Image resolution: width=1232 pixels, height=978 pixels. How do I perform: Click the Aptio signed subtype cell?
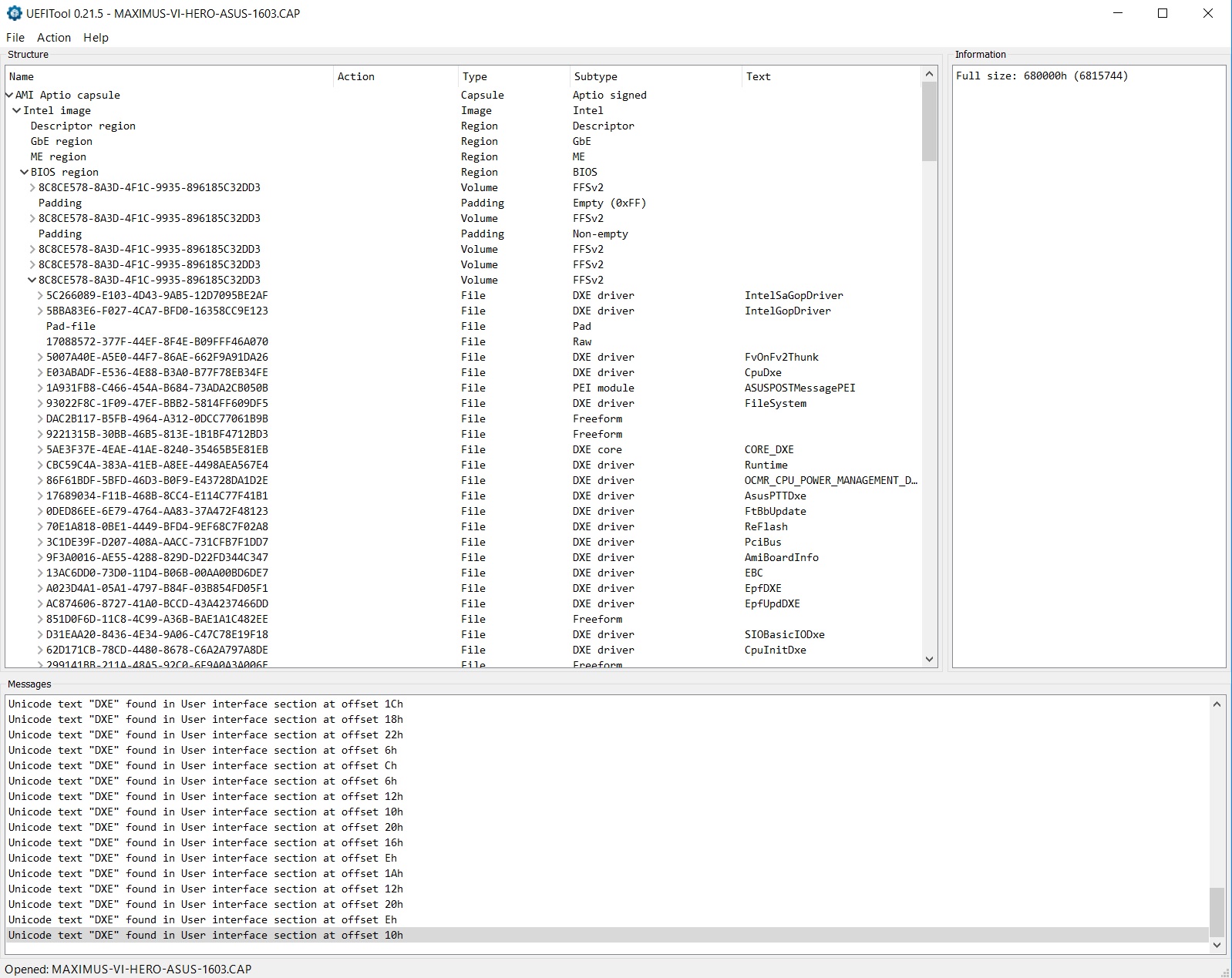610,95
